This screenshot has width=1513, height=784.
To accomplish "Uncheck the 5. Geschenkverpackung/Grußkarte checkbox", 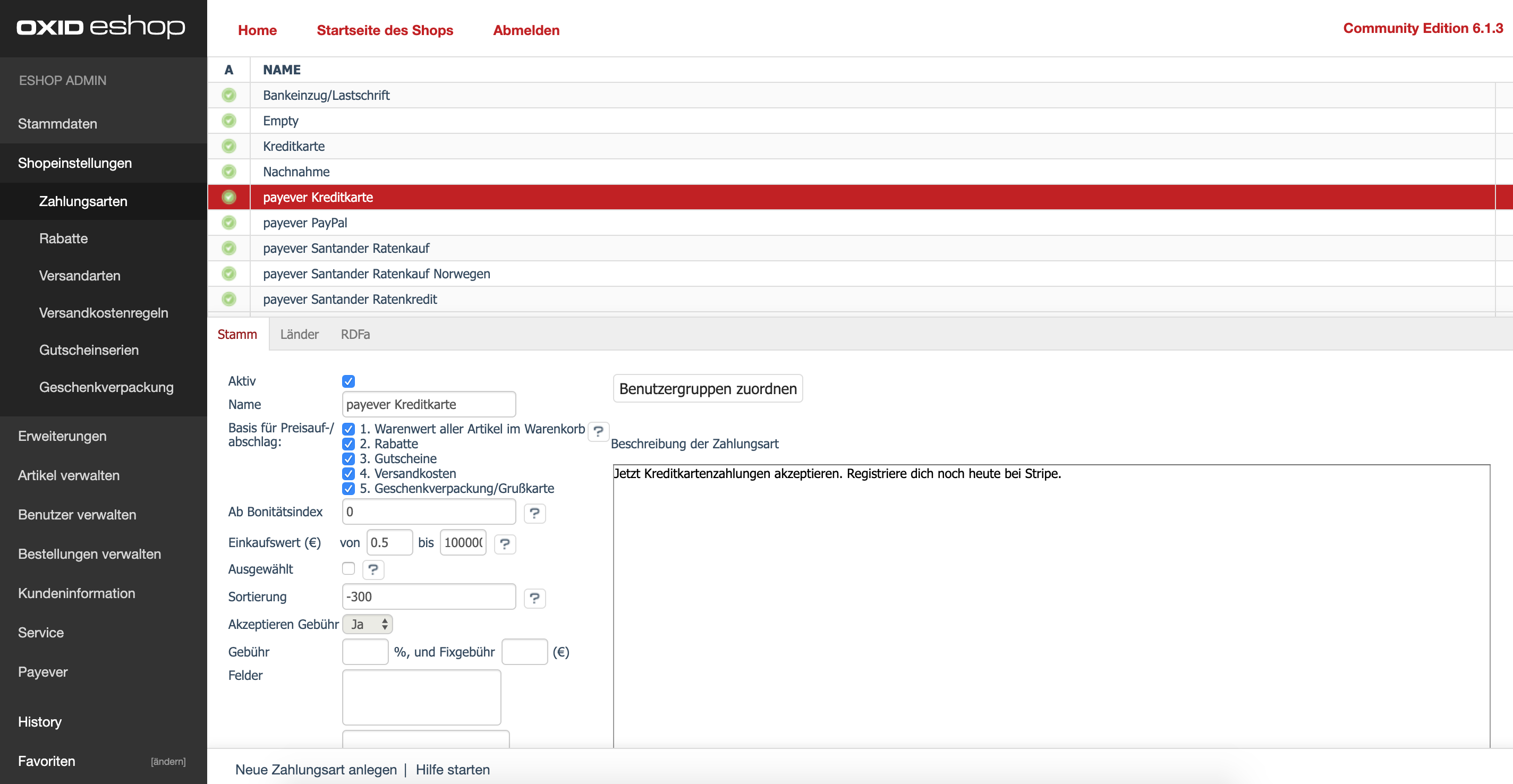I will tap(348, 489).
